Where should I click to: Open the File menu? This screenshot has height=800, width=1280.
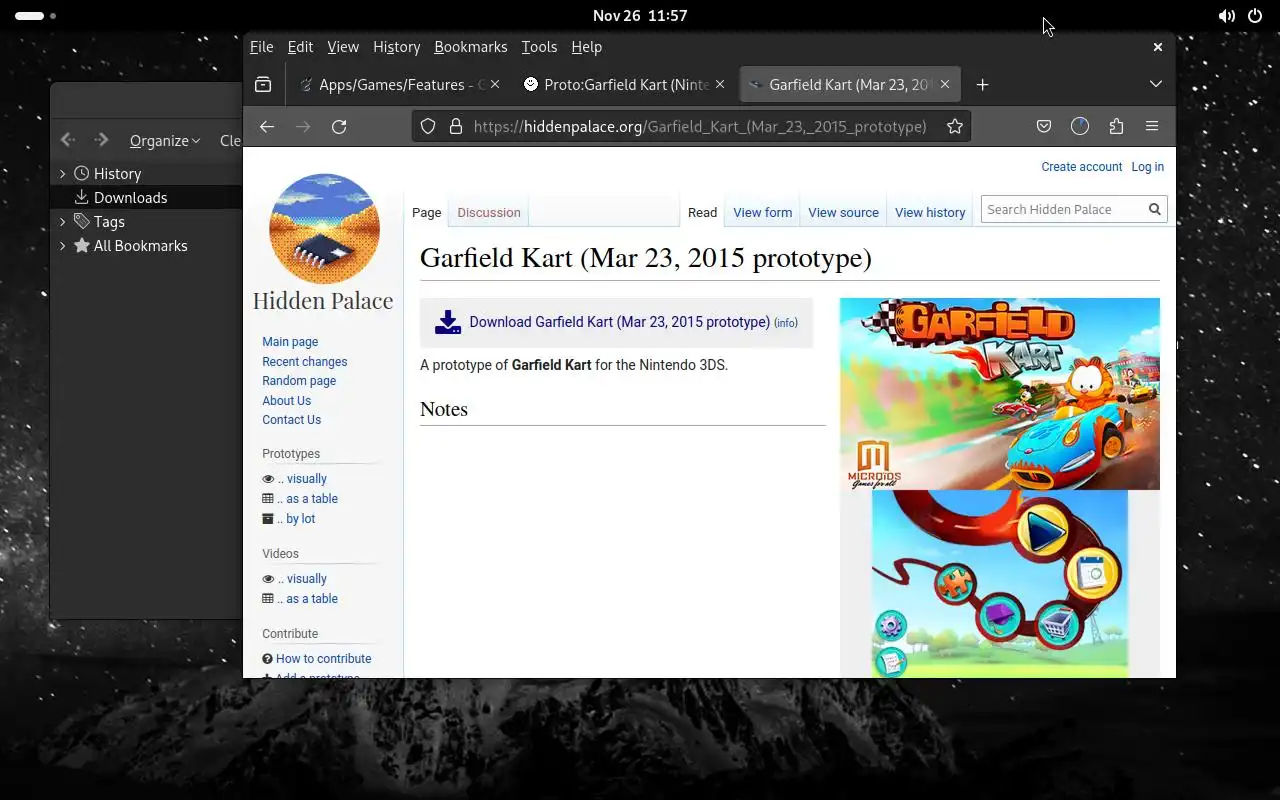261,47
